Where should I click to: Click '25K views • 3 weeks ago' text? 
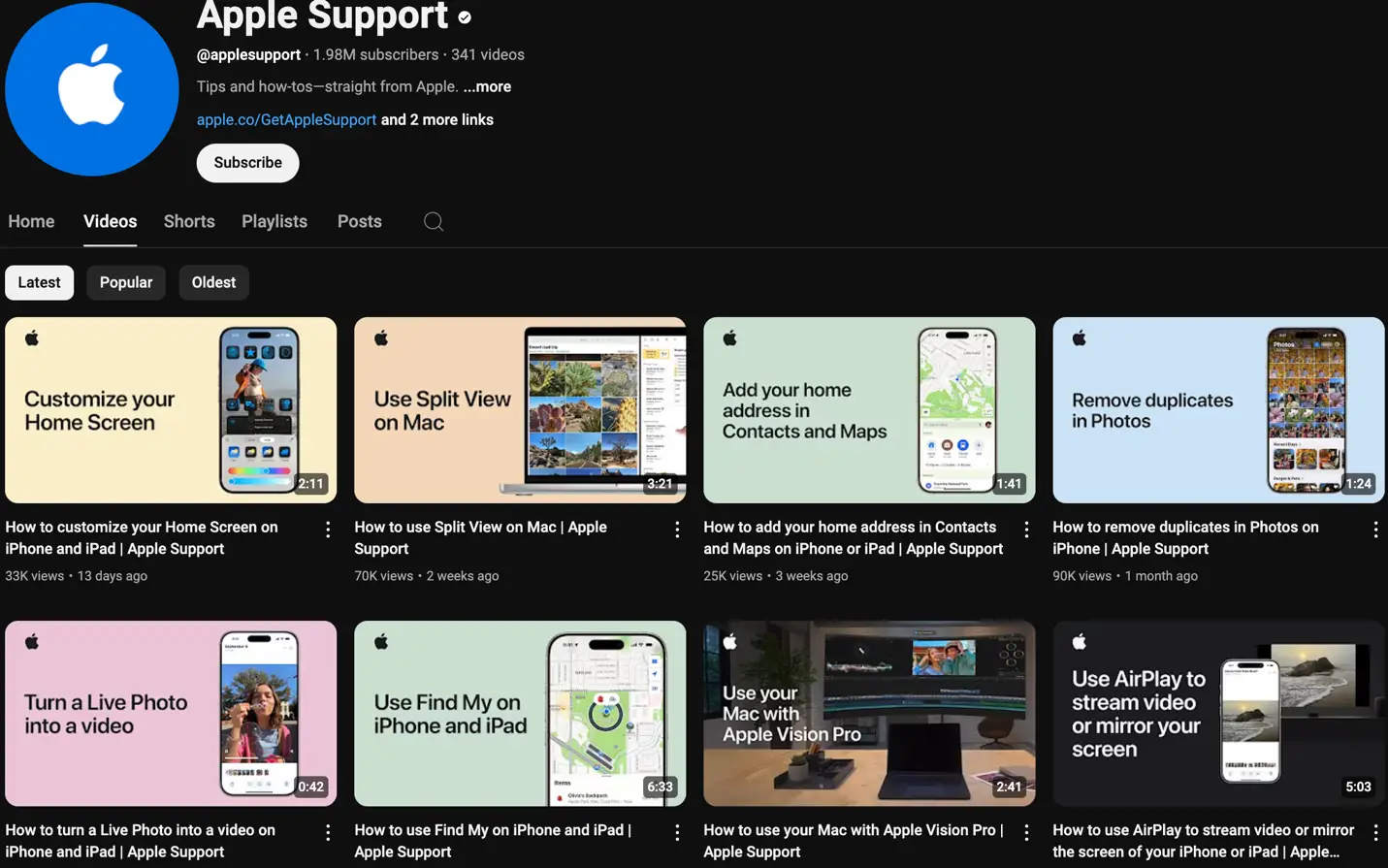click(776, 575)
